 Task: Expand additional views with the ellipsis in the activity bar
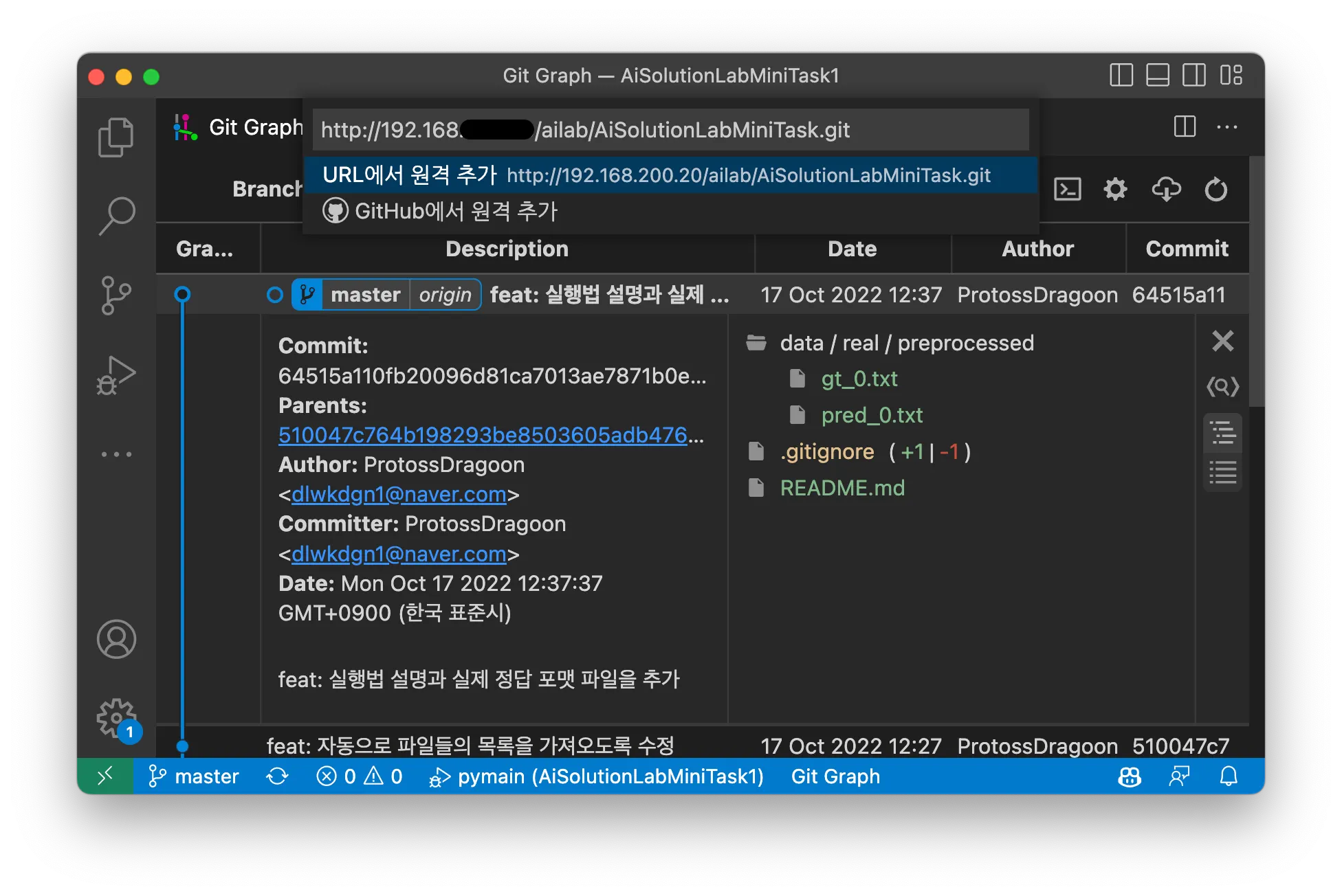[x=115, y=454]
